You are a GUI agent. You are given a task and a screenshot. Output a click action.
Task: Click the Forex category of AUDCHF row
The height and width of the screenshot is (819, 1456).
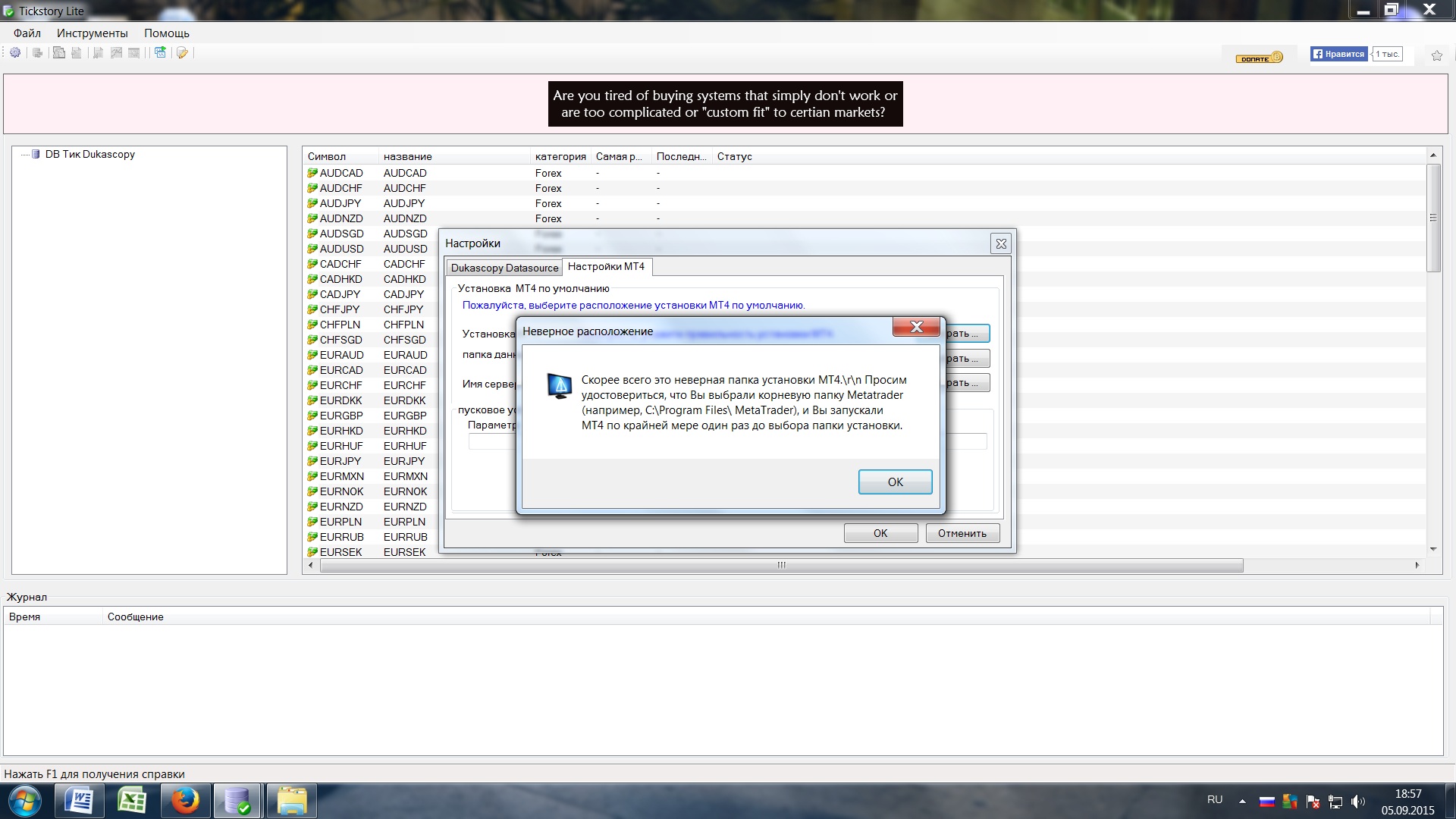point(548,188)
